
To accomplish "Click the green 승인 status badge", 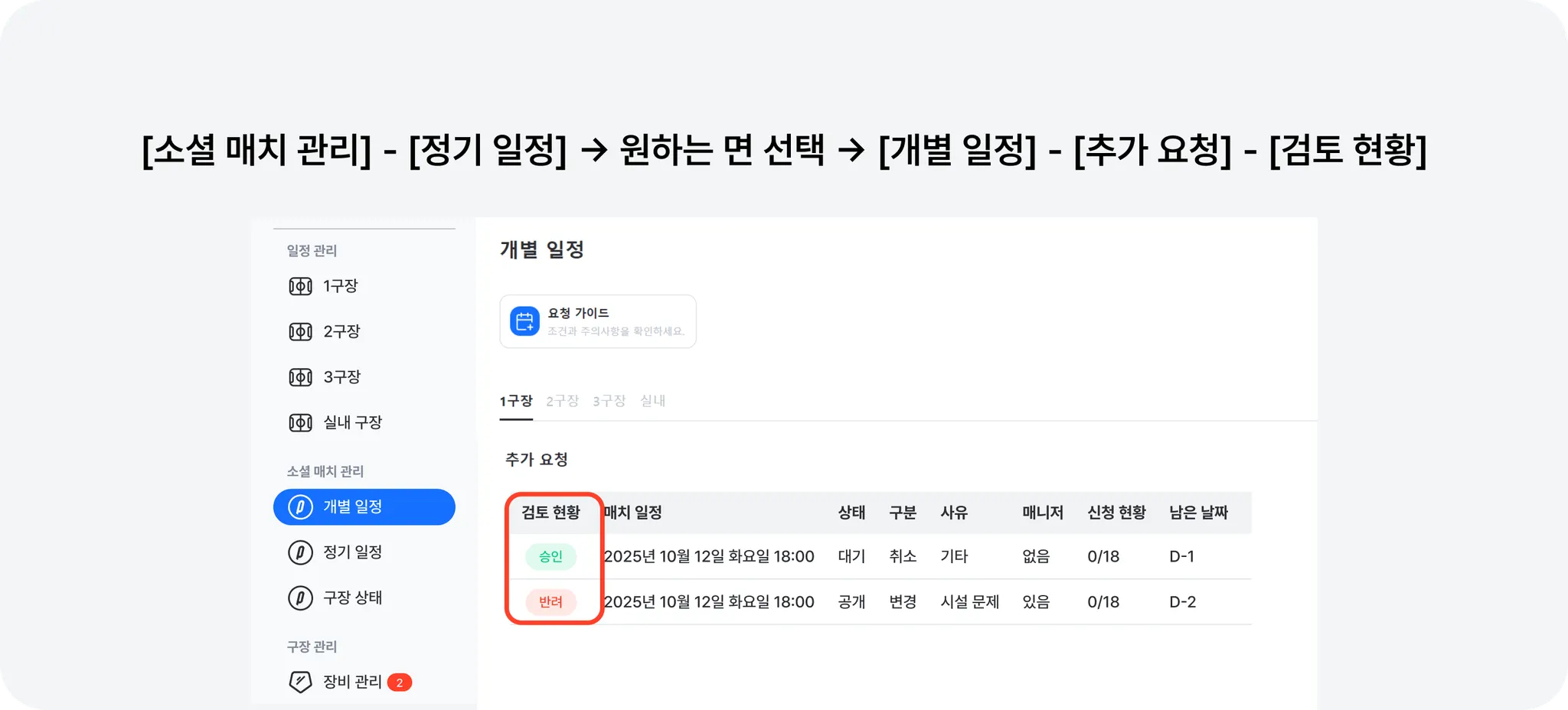I will click(550, 556).
